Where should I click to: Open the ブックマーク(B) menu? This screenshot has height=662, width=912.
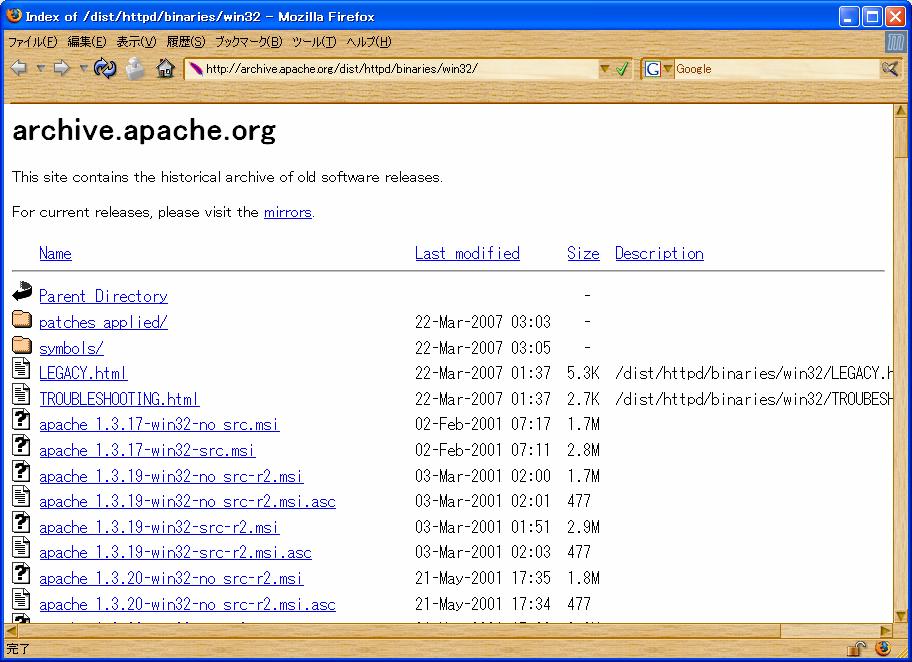coord(248,42)
